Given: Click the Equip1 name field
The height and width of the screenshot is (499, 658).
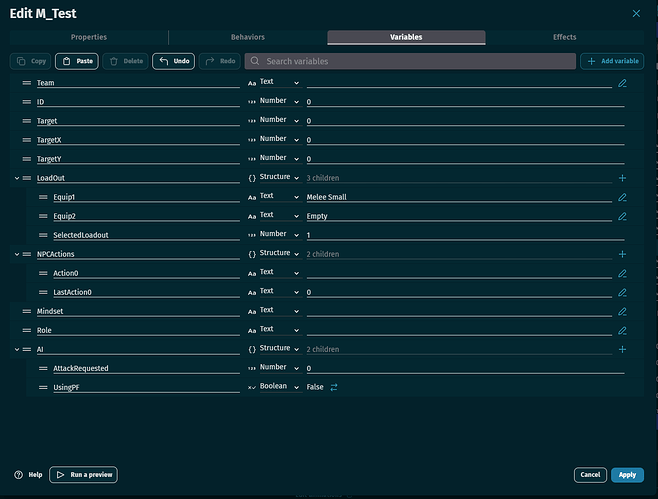Looking at the screenshot, I should 146,197.
